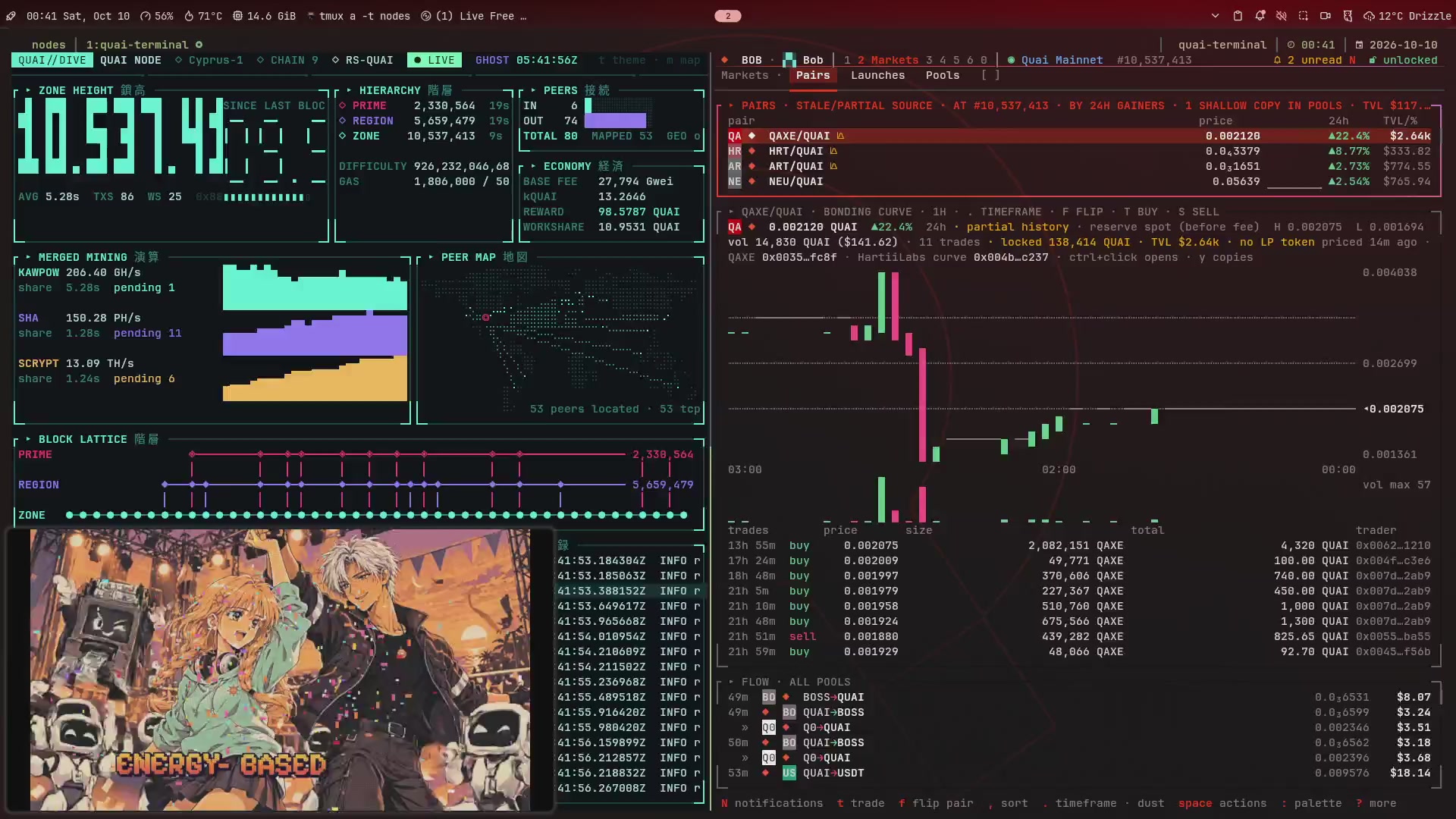Toggle f flip pair in the footer
The width and height of the screenshot is (1456, 819).
[x=936, y=803]
